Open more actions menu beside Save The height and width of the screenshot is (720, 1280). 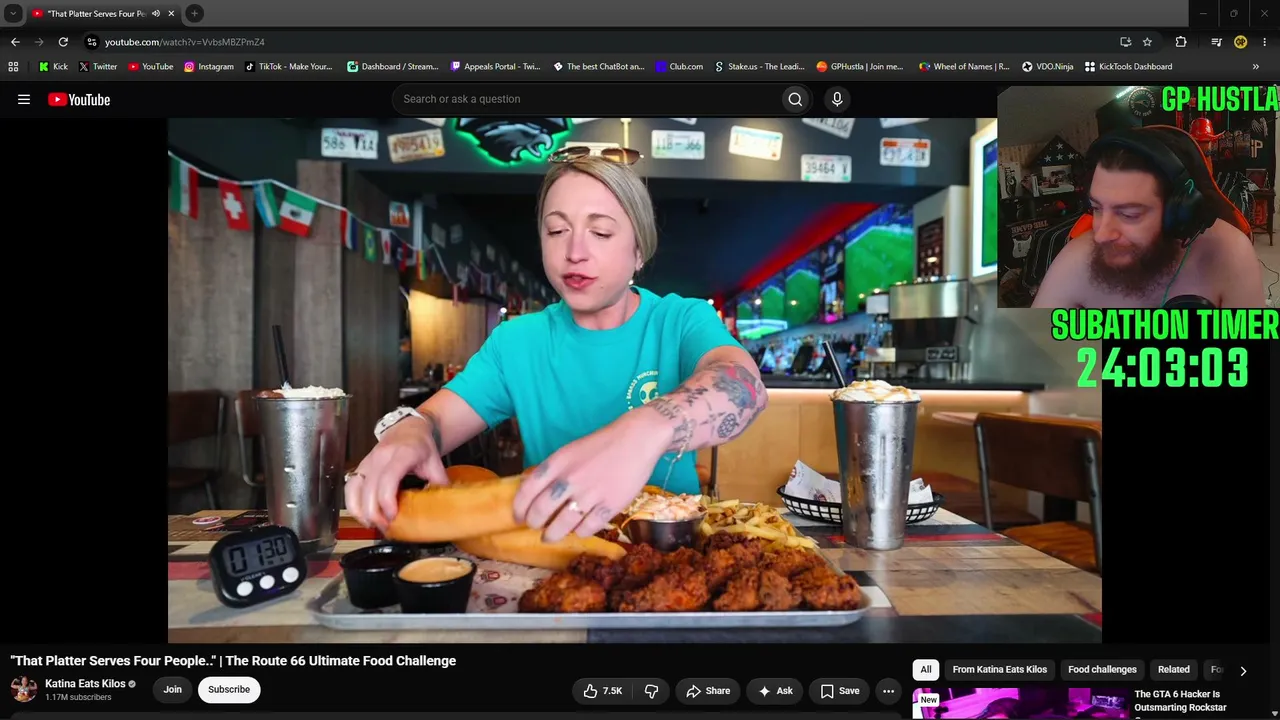(x=888, y=691)
